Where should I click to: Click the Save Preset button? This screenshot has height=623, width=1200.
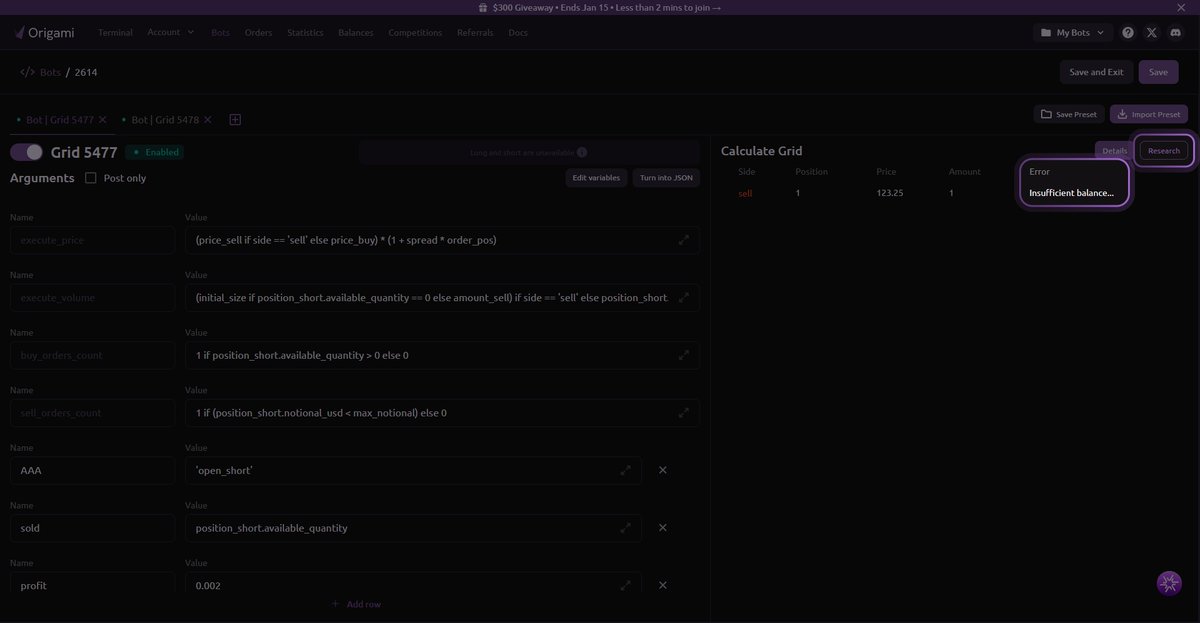click(x=1069, y=114)
